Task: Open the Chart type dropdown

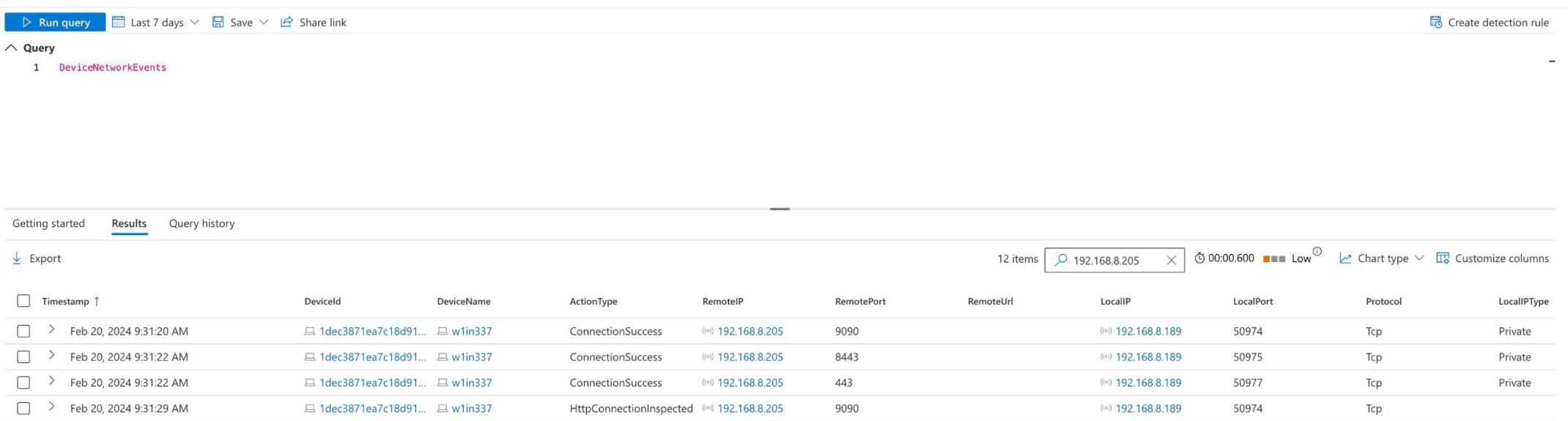Action: pyautogui.click(x=1381, y=258)
